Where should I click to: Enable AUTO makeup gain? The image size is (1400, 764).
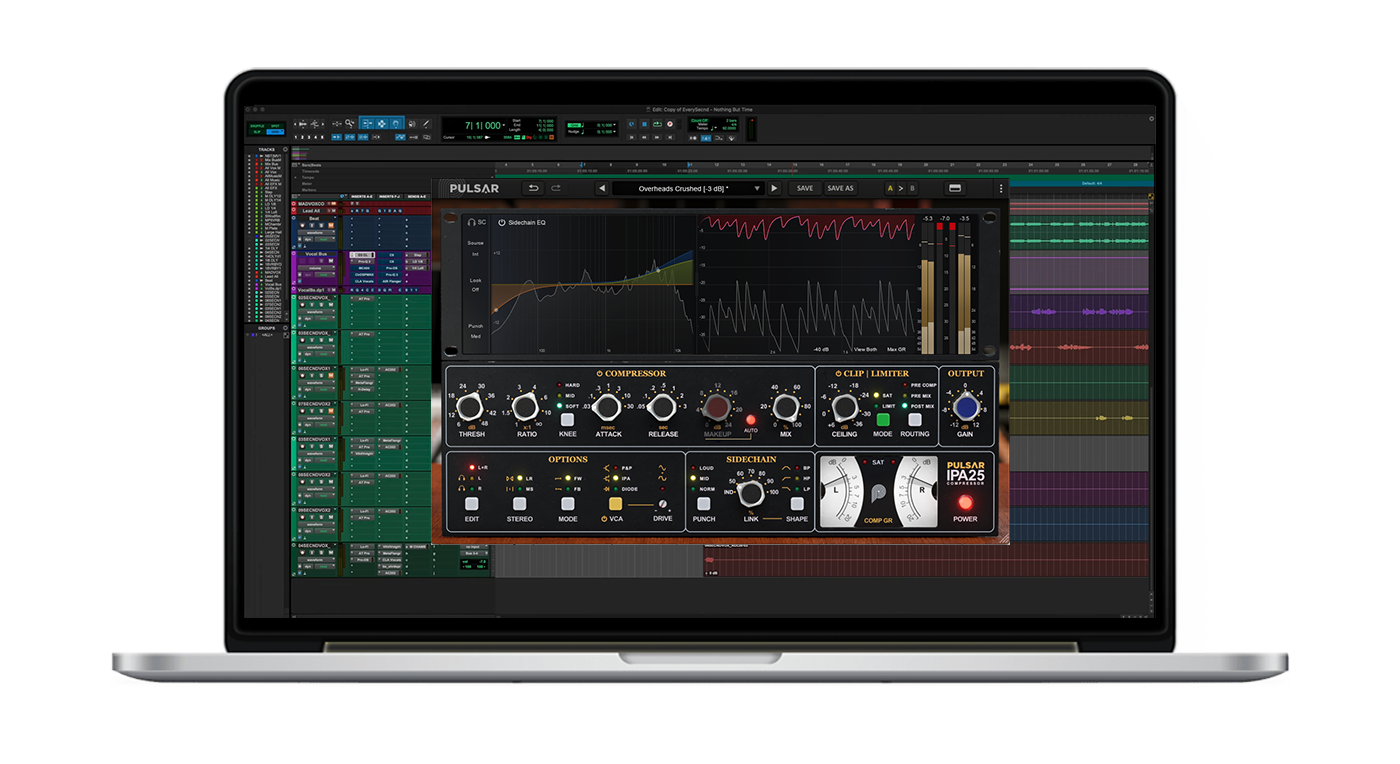(750, 419)
